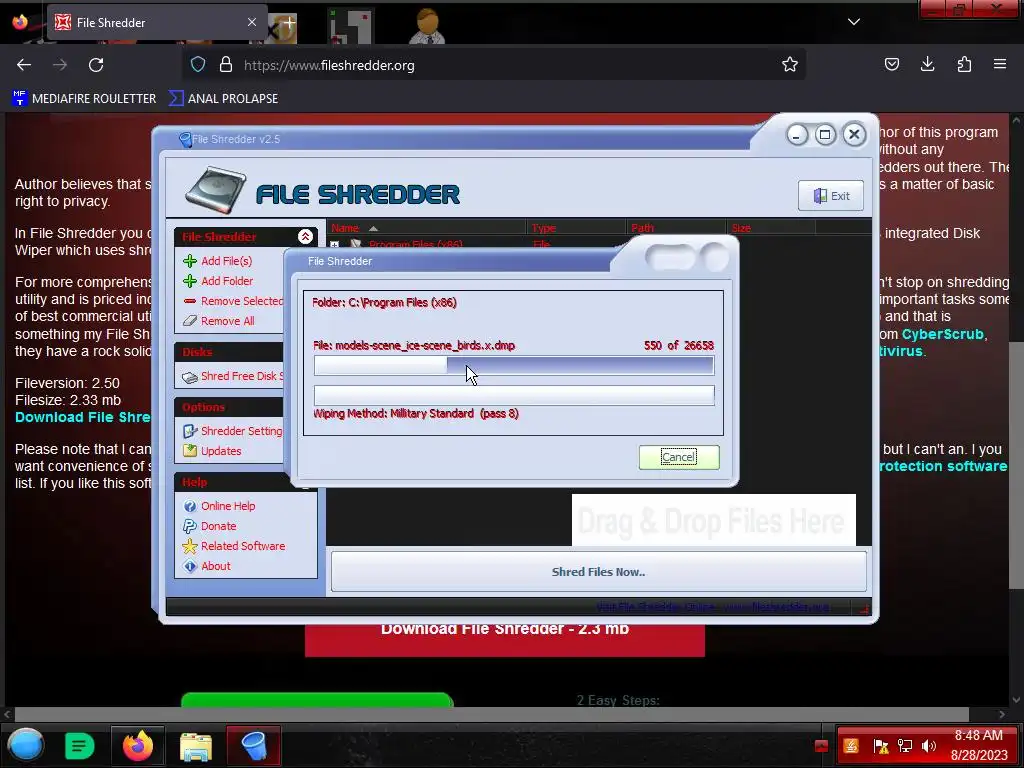The width and height of the screenshot is (1024, 768).
Task: Maximize the File Shredder v2.5 window
Action: [x=825, y=135]
